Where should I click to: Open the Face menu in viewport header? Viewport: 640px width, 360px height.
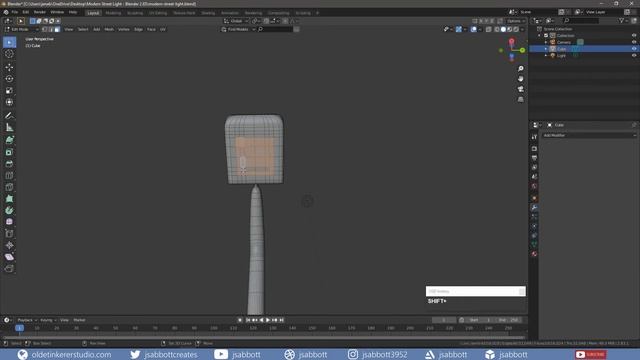[x=151, y=29]
